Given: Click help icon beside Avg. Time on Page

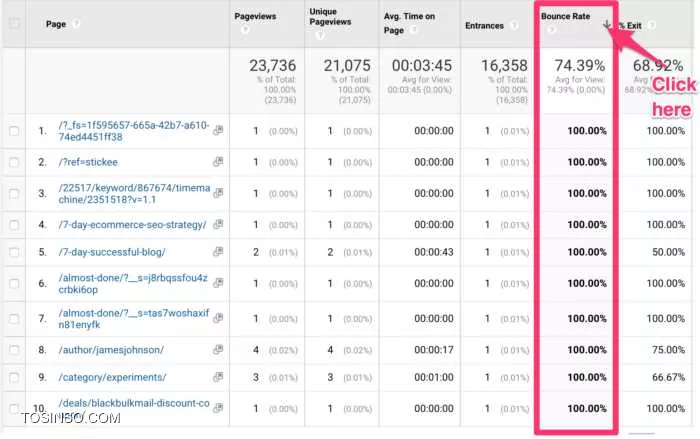Looking at the screenshot, I should coord(414,29).
